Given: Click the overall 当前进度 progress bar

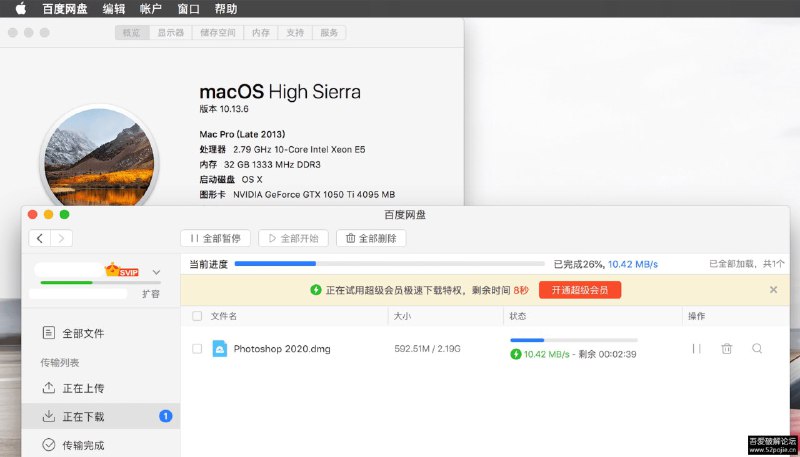Looking at the screenshot, I should click(x=389, y=264).
